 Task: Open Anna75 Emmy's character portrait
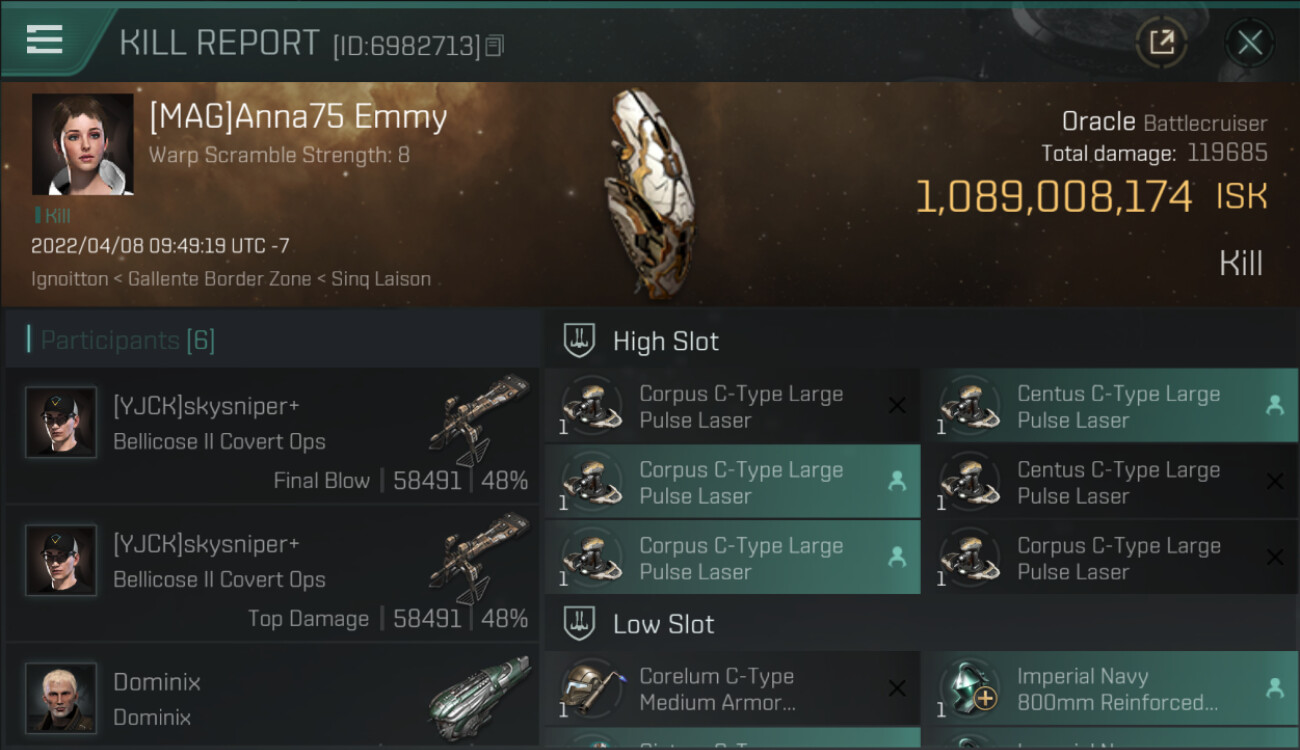click(82, 144)
